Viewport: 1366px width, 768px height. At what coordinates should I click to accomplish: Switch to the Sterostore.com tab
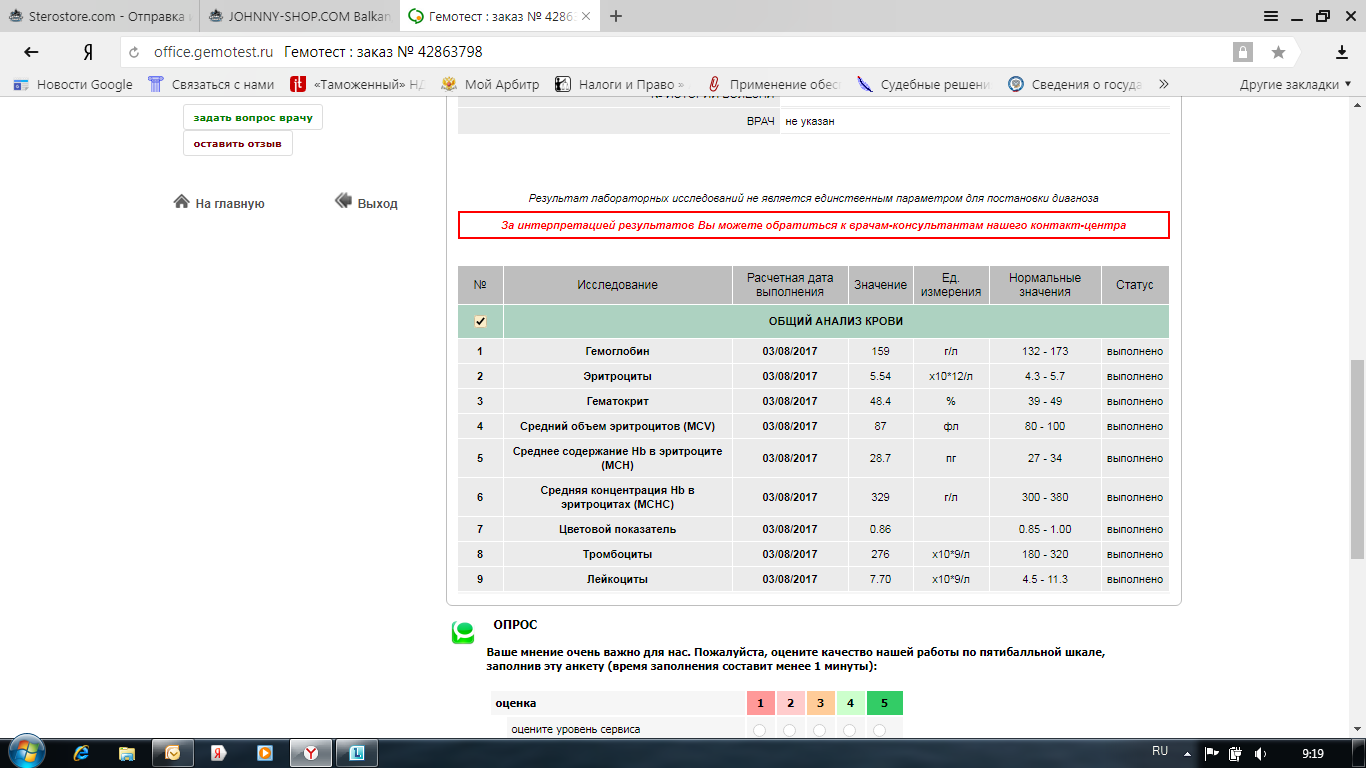98,16
